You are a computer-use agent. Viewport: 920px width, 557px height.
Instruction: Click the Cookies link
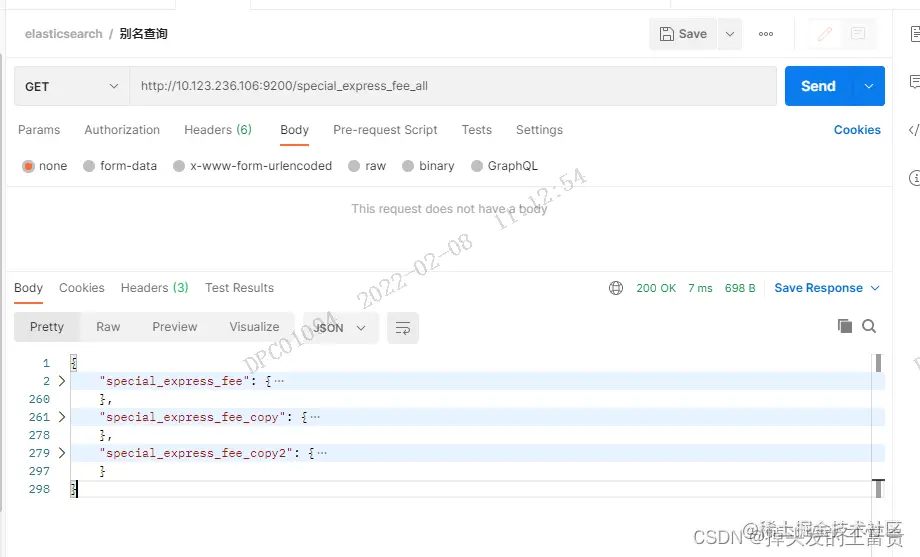857,130
